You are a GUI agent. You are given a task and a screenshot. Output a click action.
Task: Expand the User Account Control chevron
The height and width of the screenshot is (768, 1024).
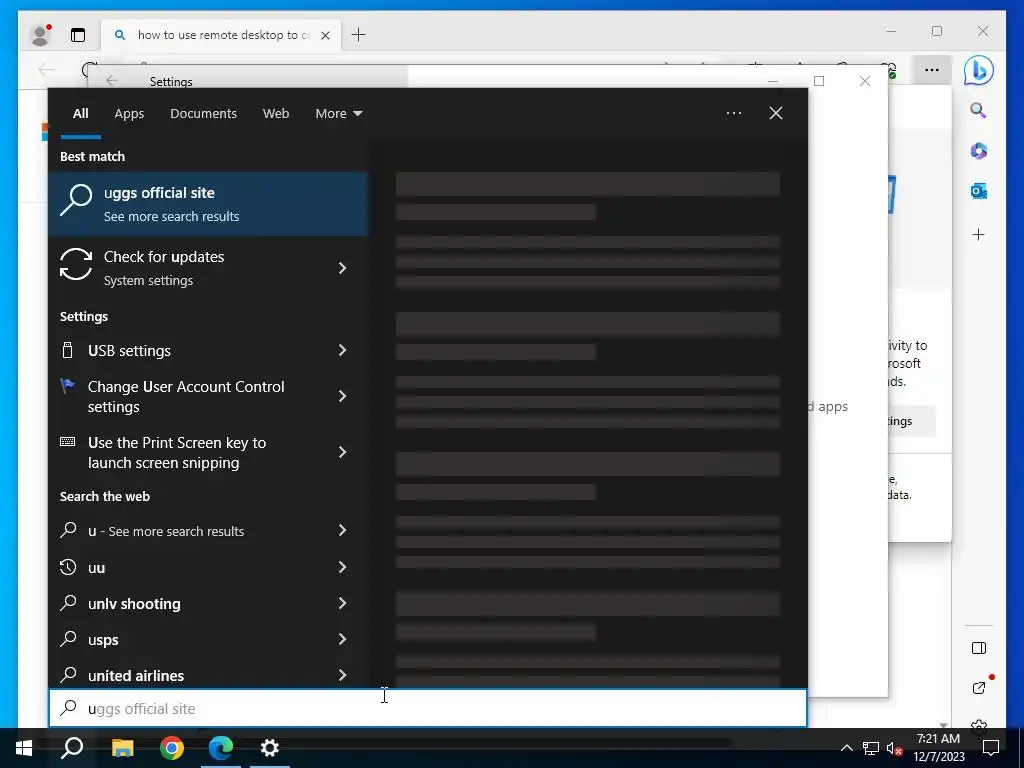[x=342, y=396]
